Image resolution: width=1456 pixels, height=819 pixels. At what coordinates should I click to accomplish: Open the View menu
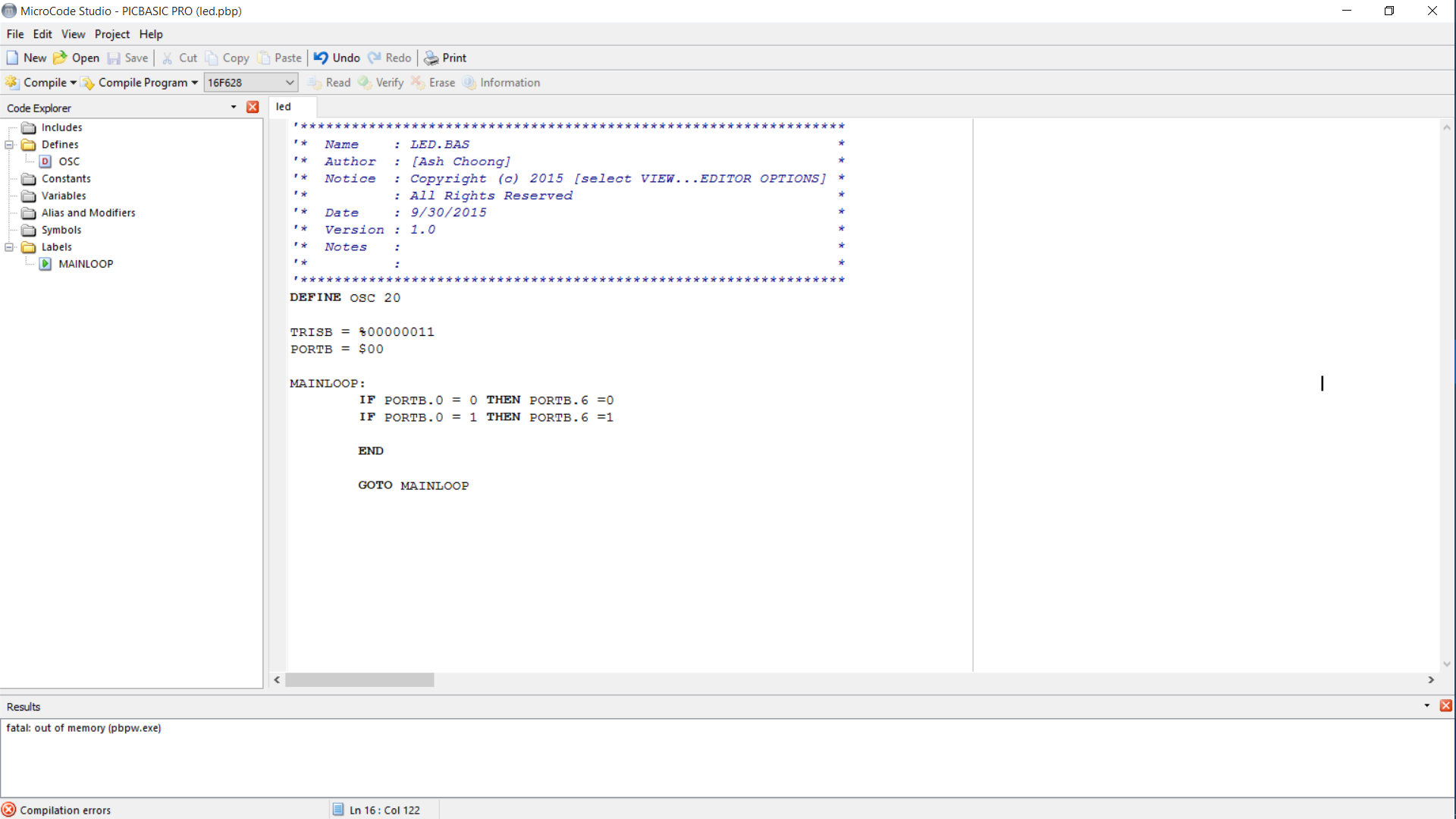click(73, 34)
